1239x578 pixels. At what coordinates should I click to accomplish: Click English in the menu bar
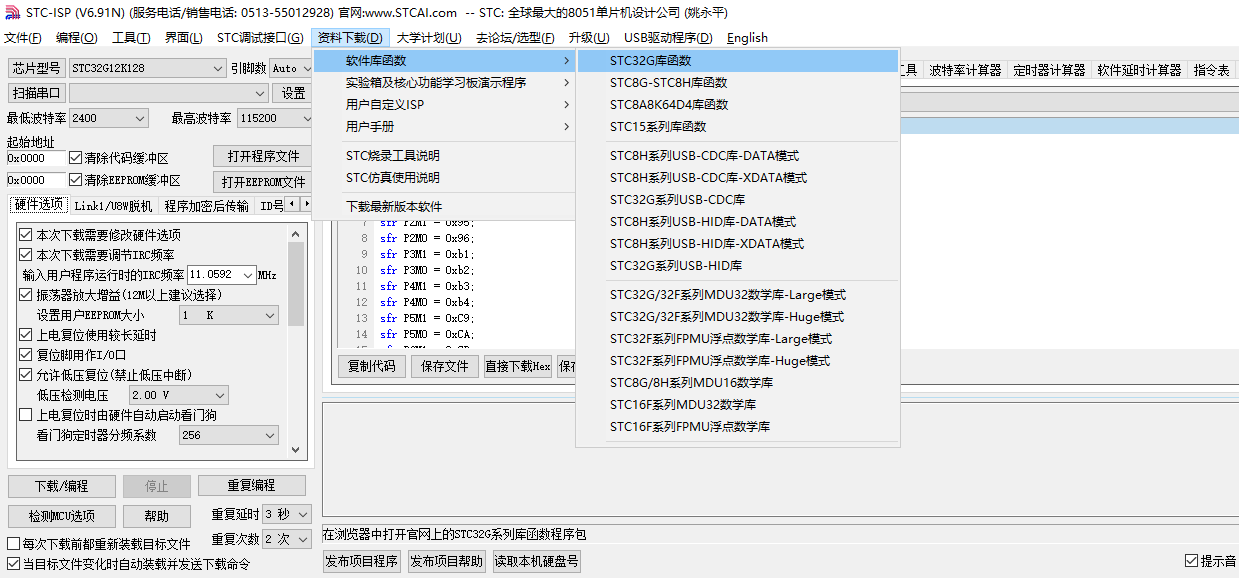click(747, 38)
